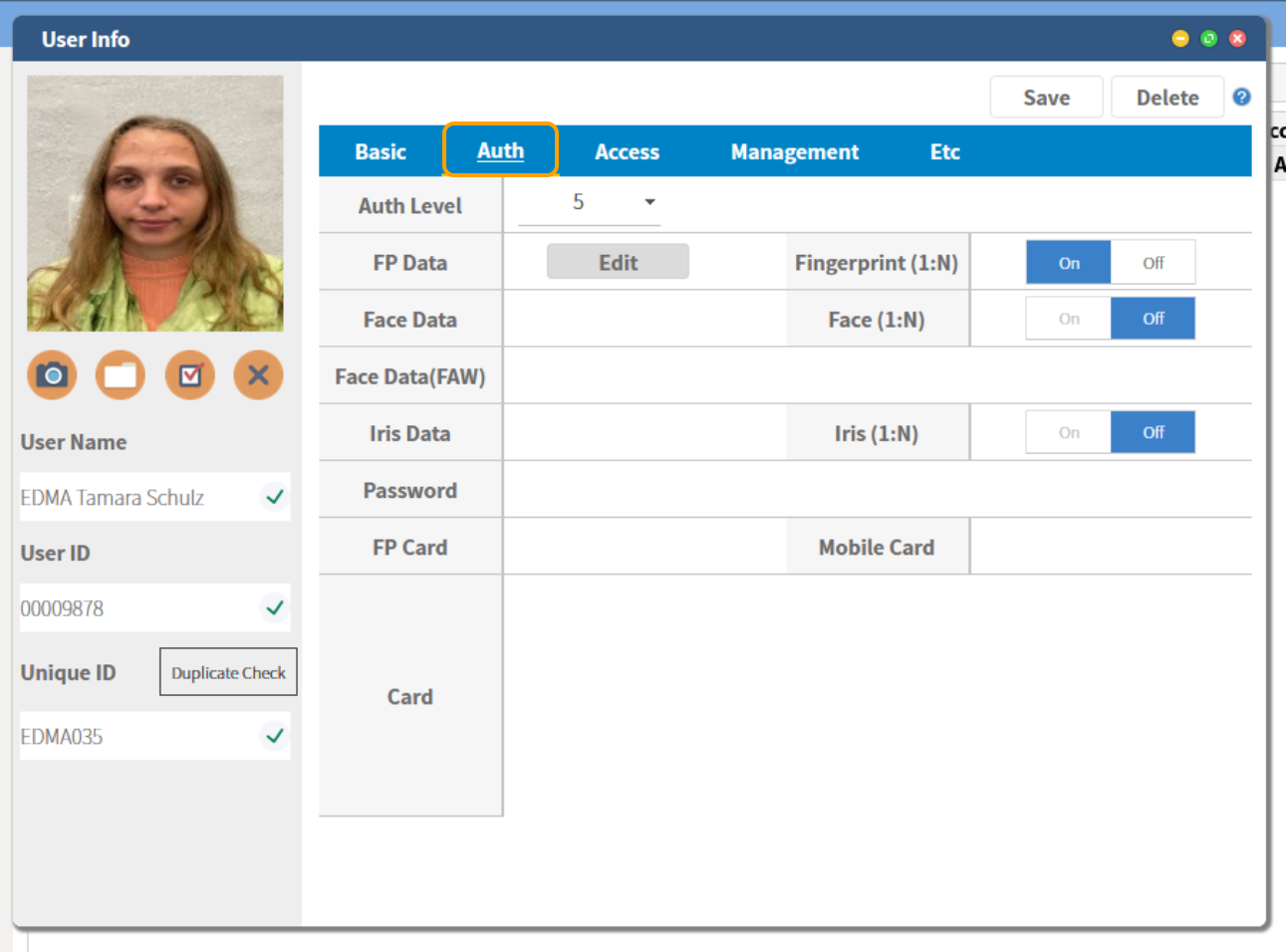This screenshot has height=952, width=1286.
Task: Click the FP Card label
Action: tap(410, 547)
